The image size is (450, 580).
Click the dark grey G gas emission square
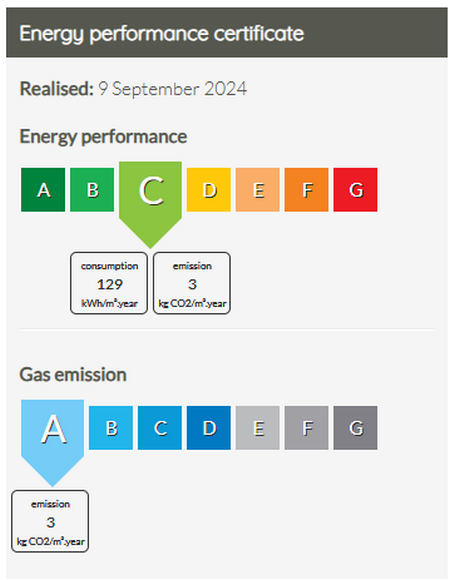click(355, 428)
